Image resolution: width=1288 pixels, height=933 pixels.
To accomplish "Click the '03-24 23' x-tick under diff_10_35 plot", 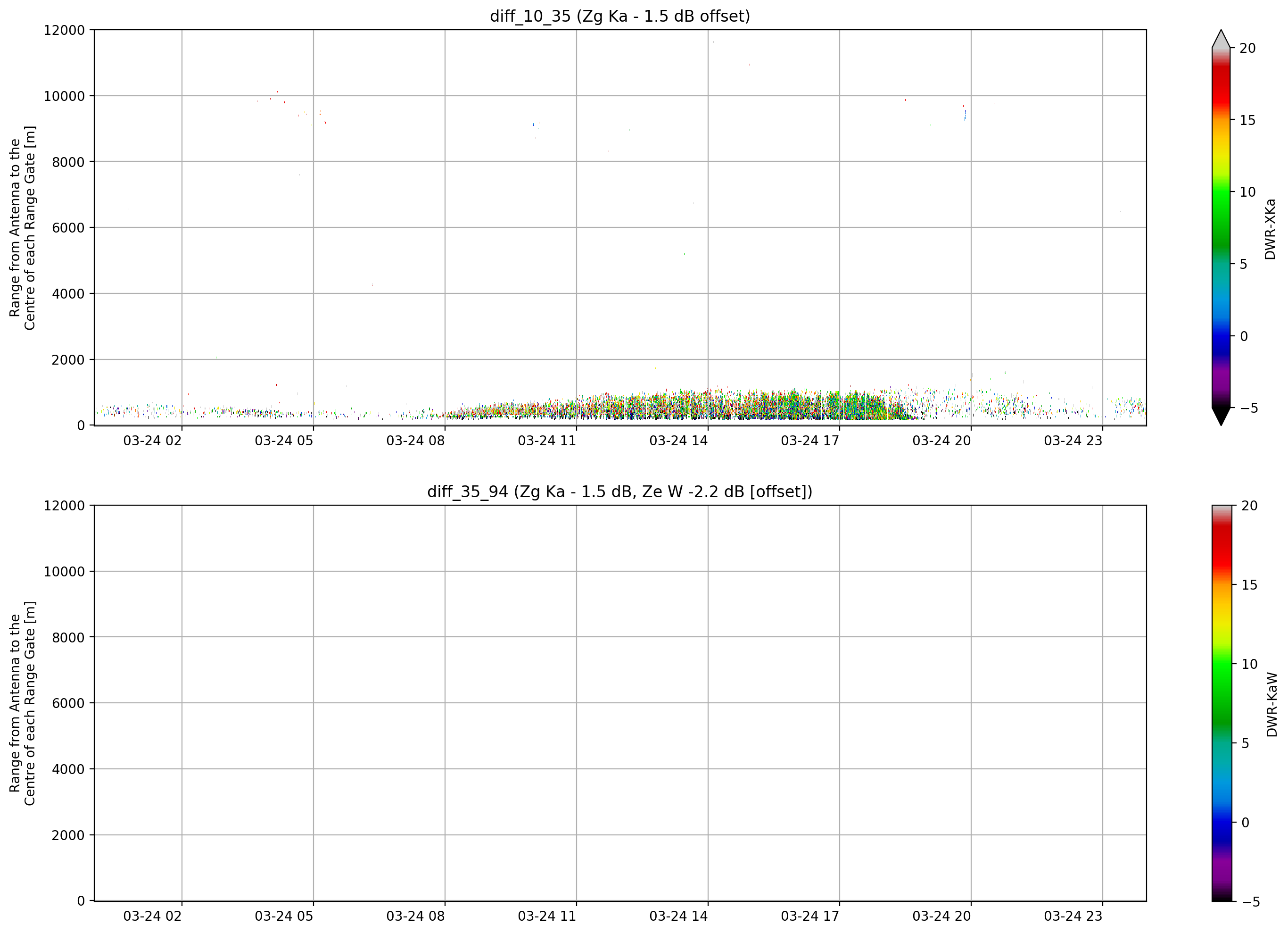I will (x=1073, y=441).
